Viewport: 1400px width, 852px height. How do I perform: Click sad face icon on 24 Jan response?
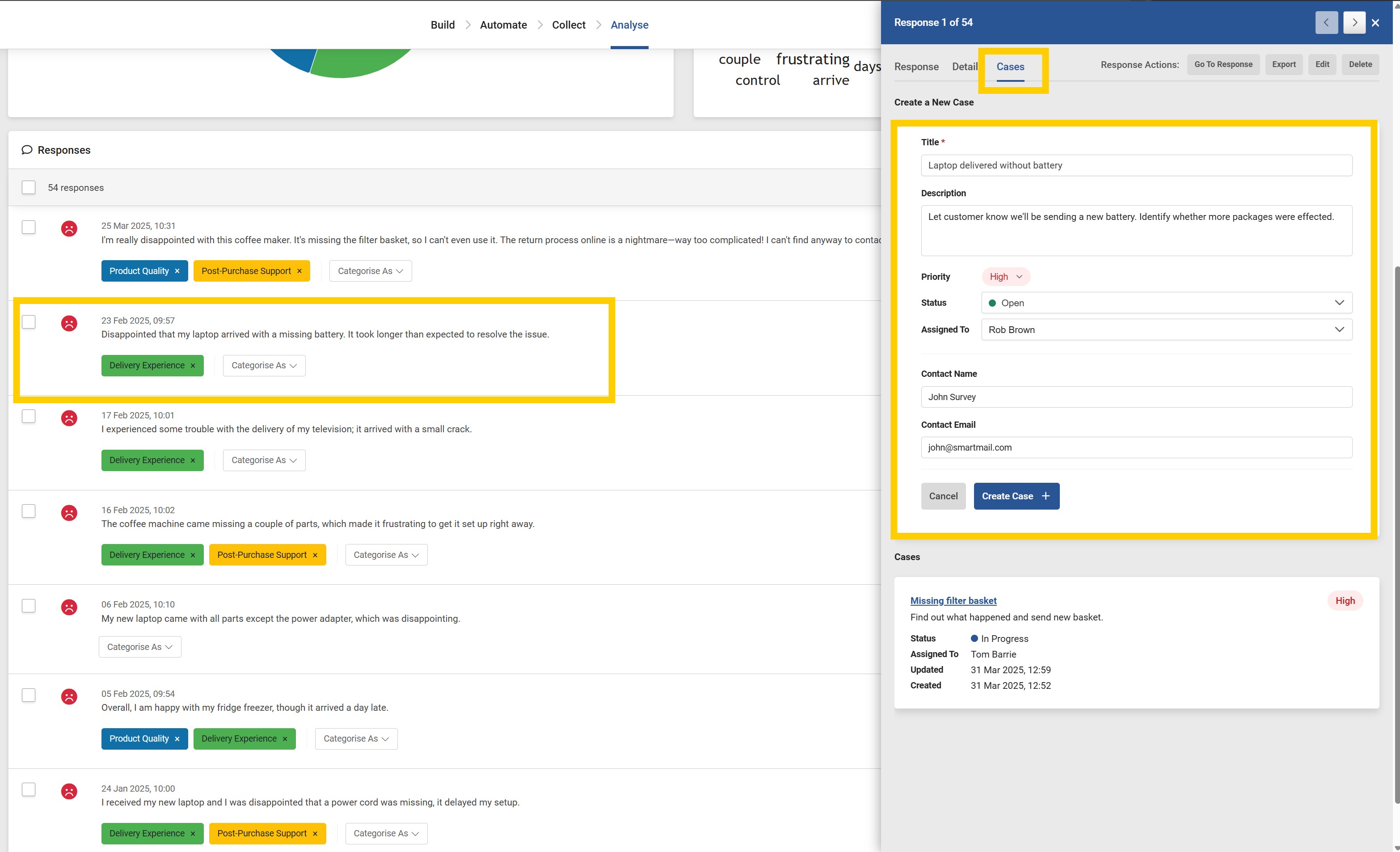(69, 791)
